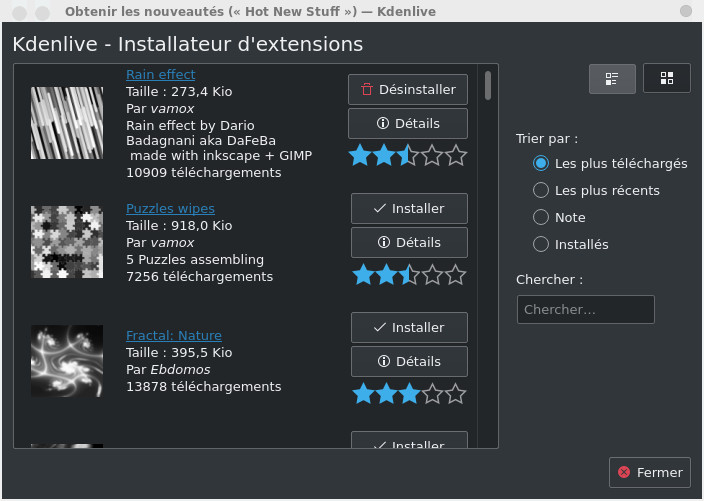Click the Rain effect preview thumbnail

pyautogui.click(x=67, y=123)
